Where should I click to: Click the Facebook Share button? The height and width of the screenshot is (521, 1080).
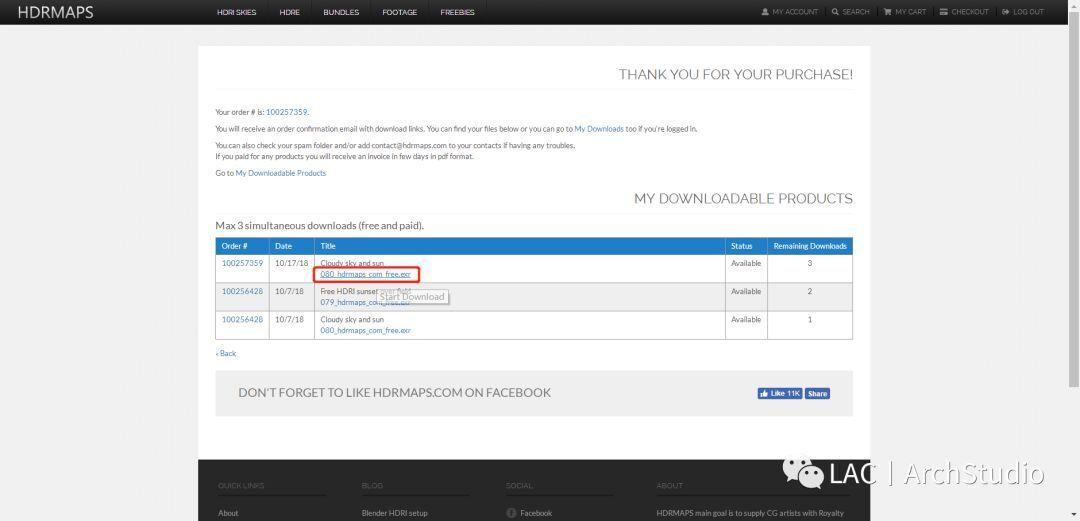tap(818, 394)
